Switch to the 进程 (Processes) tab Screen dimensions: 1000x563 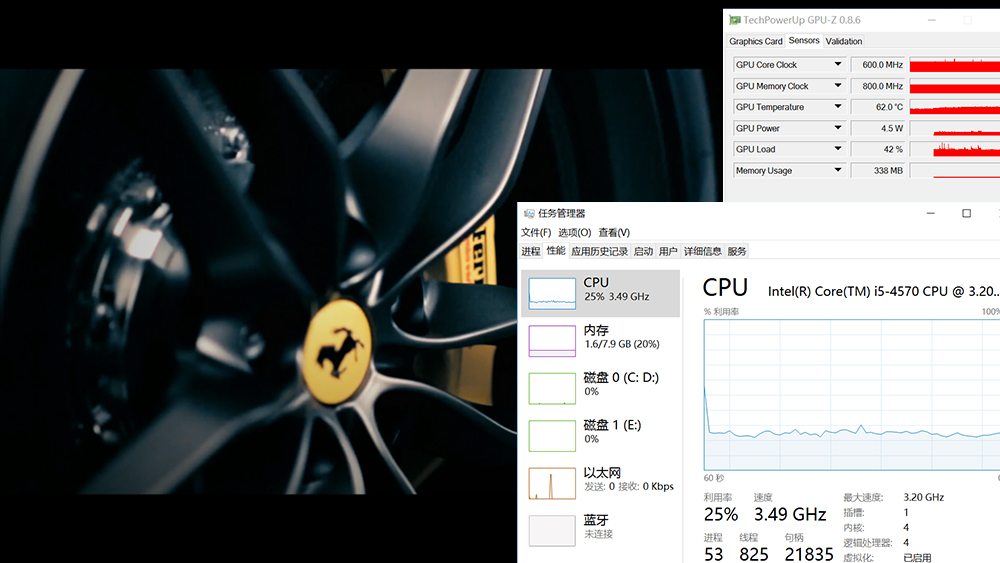click(531, 251)
